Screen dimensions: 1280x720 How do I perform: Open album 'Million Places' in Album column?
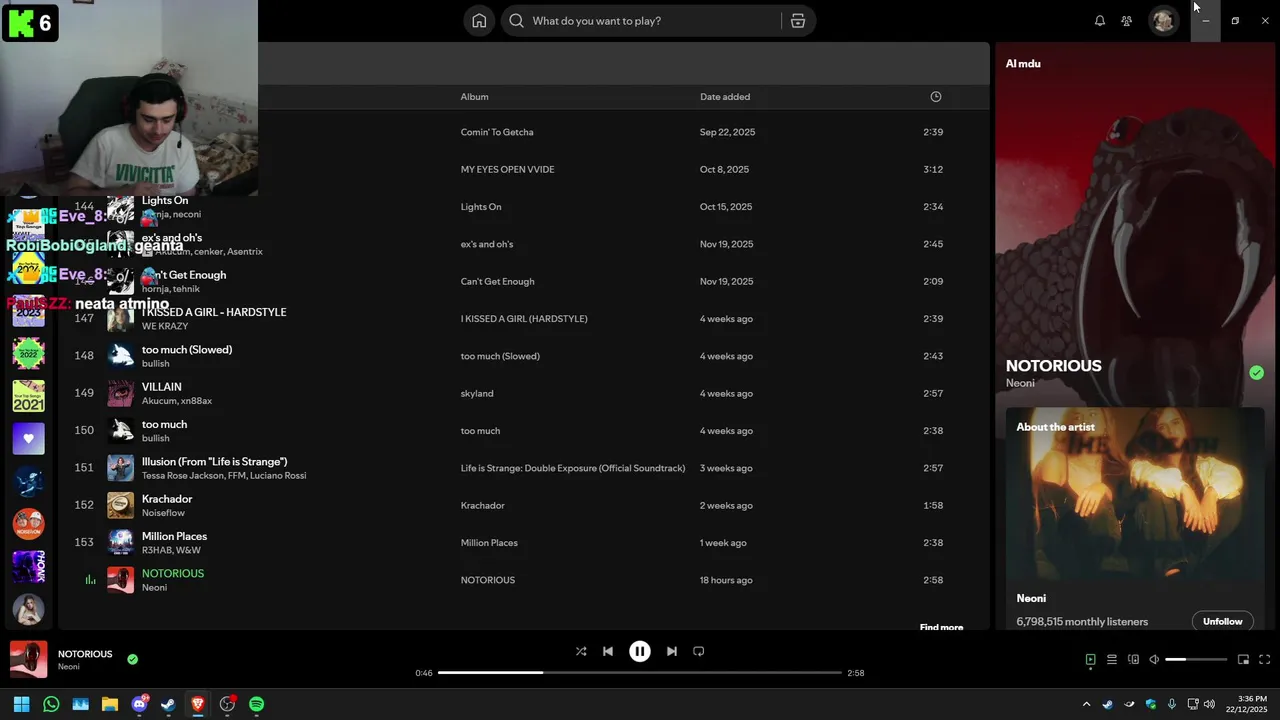(489, 543)
